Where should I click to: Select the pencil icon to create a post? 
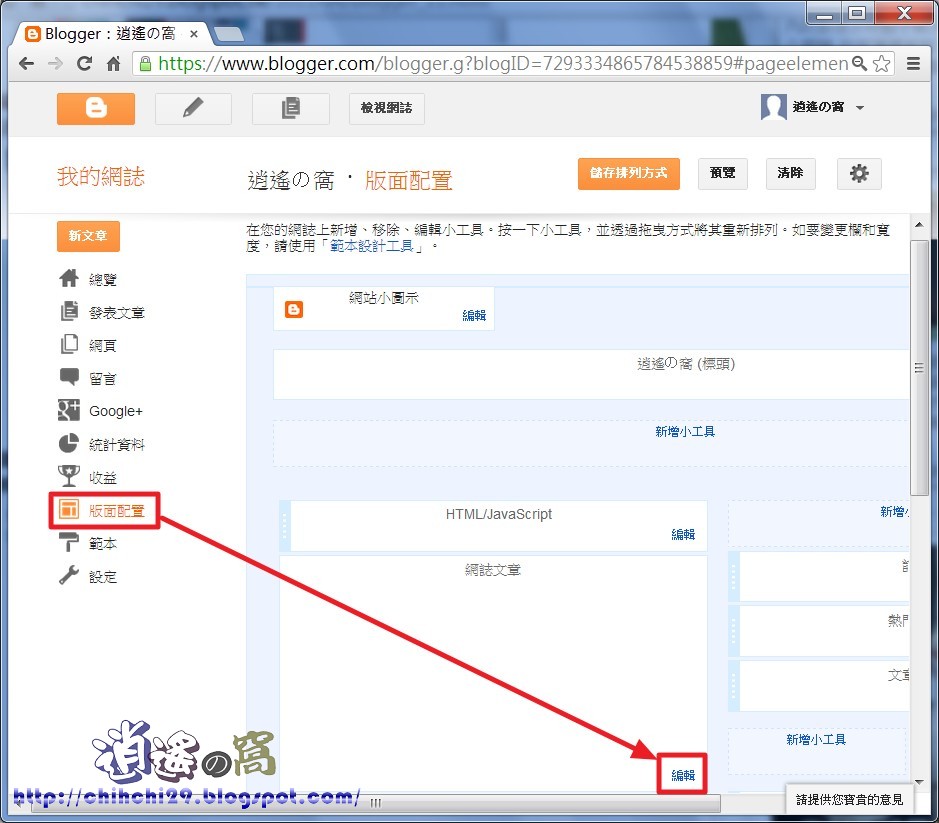point(193,107)
